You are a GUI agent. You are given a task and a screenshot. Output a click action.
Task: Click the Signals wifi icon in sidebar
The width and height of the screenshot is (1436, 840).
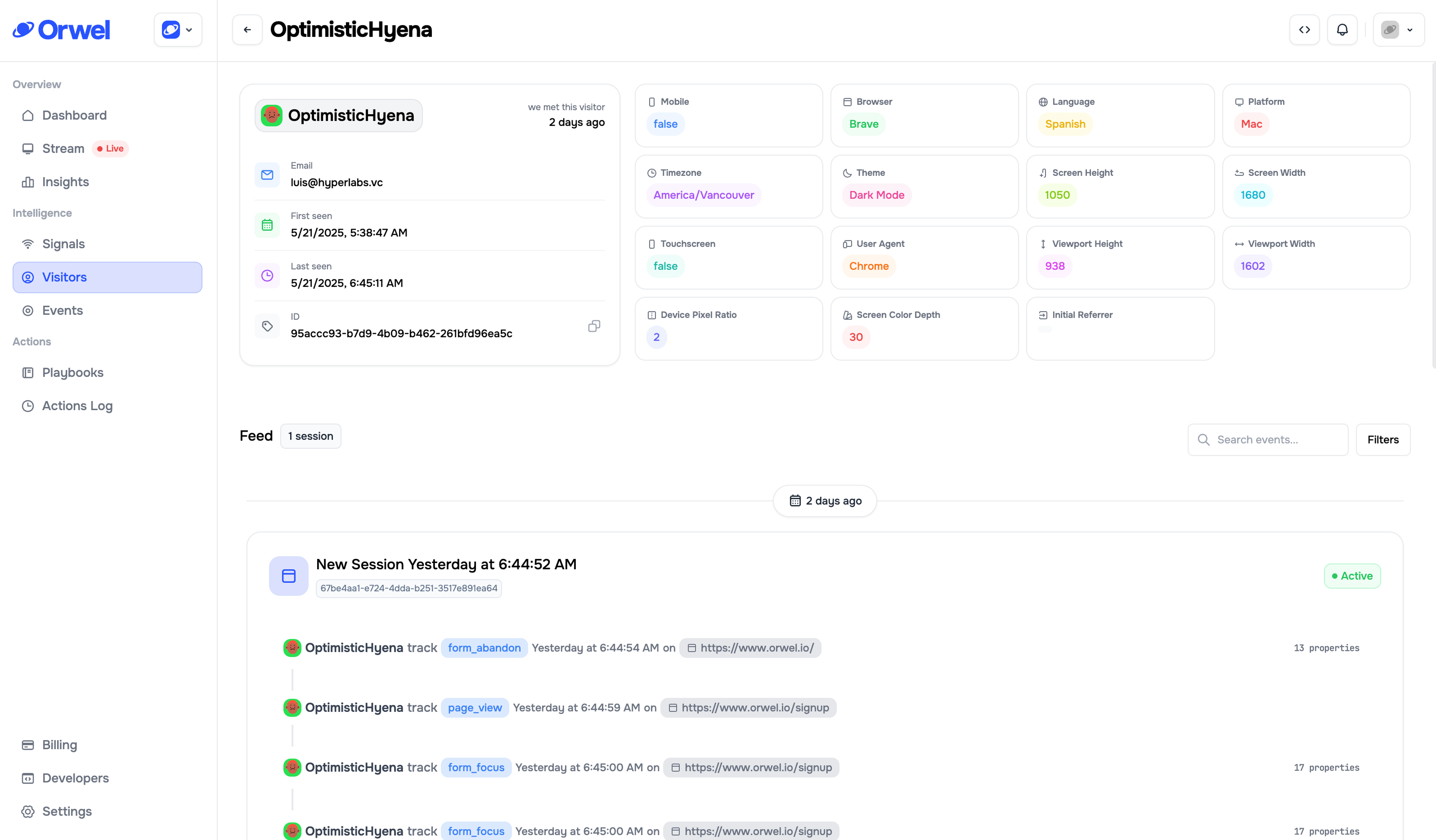(28, 243)
